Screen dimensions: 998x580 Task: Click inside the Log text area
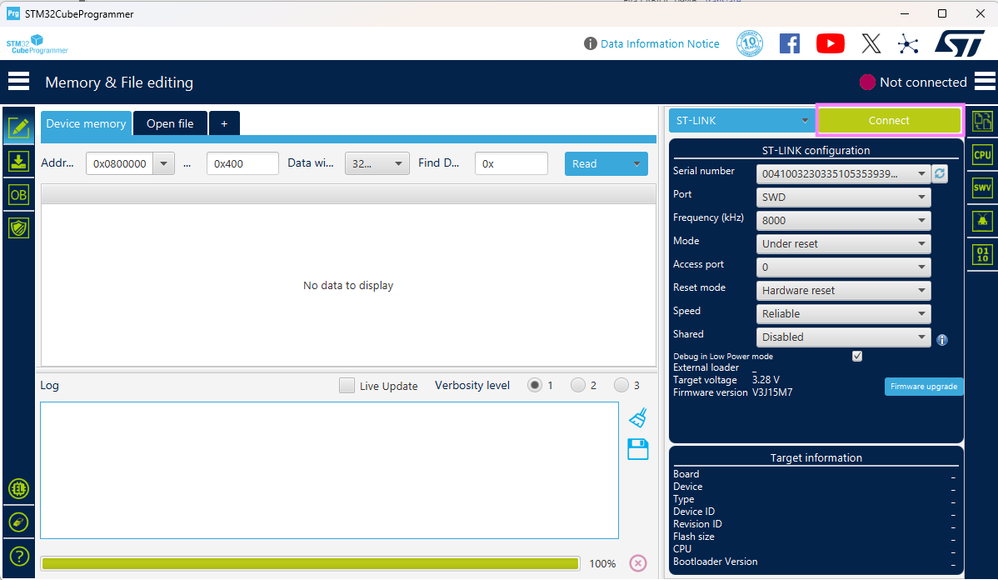tap(329, 470)
